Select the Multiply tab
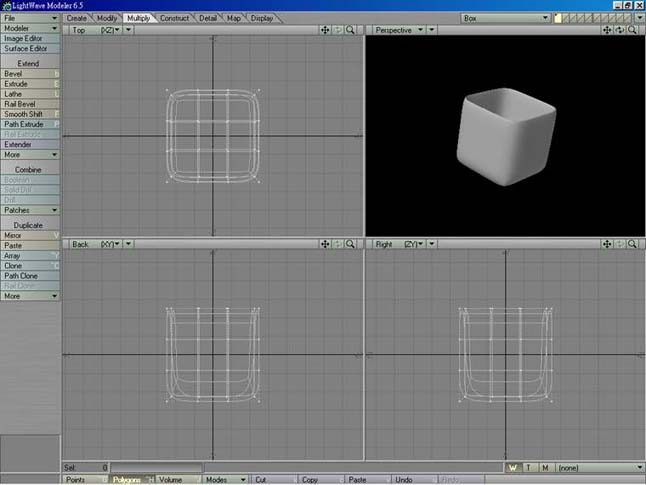The image size is (646, 485). 138,18
